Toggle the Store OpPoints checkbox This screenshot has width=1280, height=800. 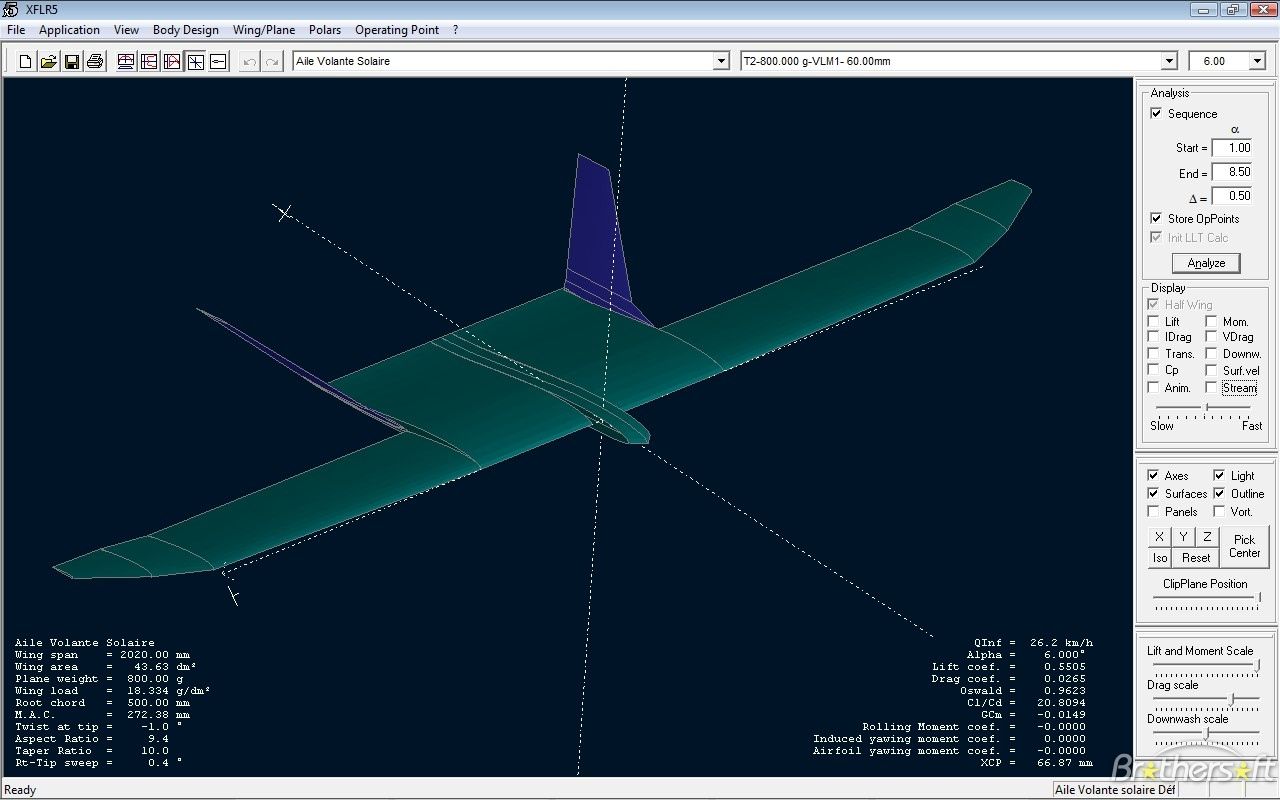tap(1156, 218)
